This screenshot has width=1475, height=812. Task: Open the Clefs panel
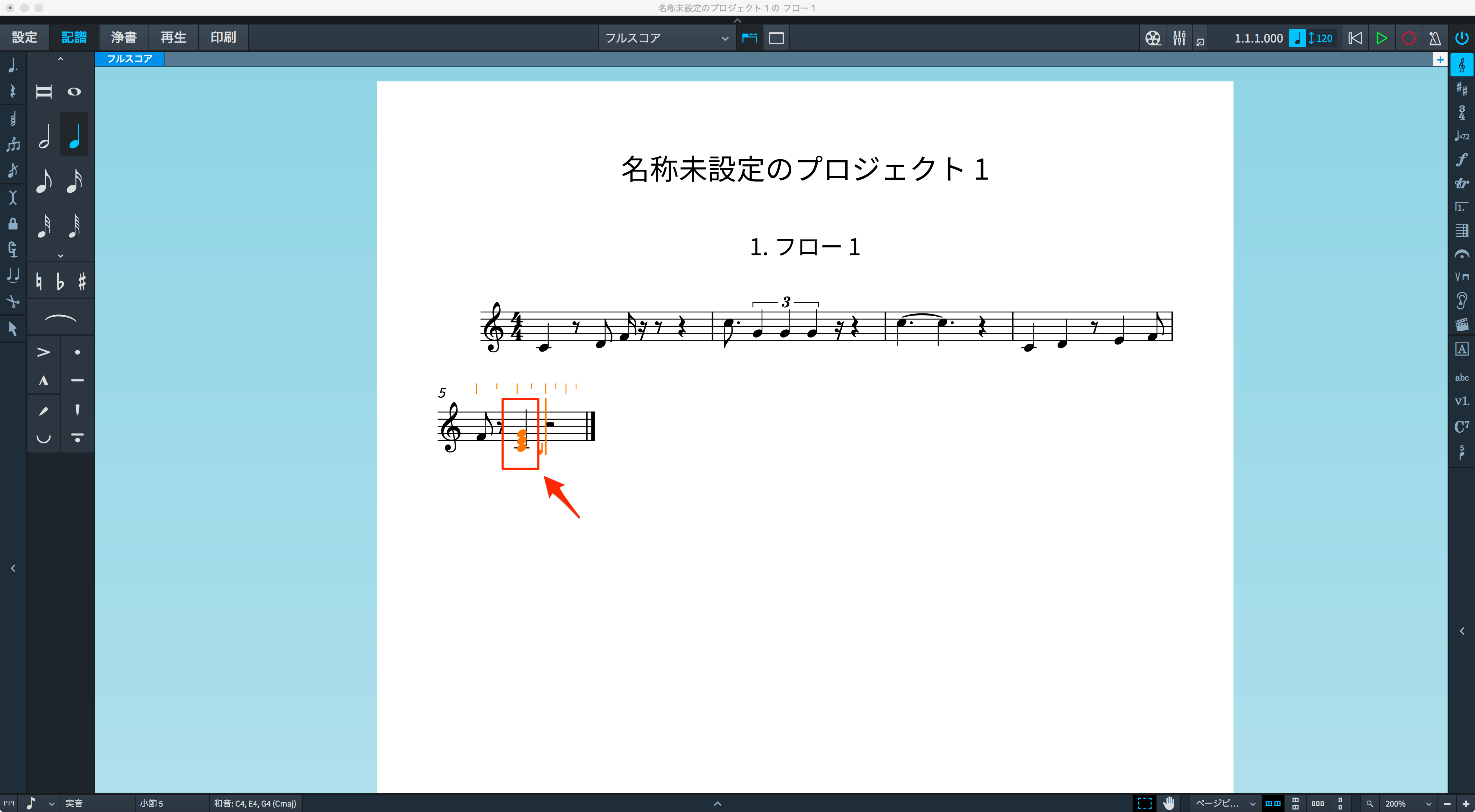point(1462,65)
